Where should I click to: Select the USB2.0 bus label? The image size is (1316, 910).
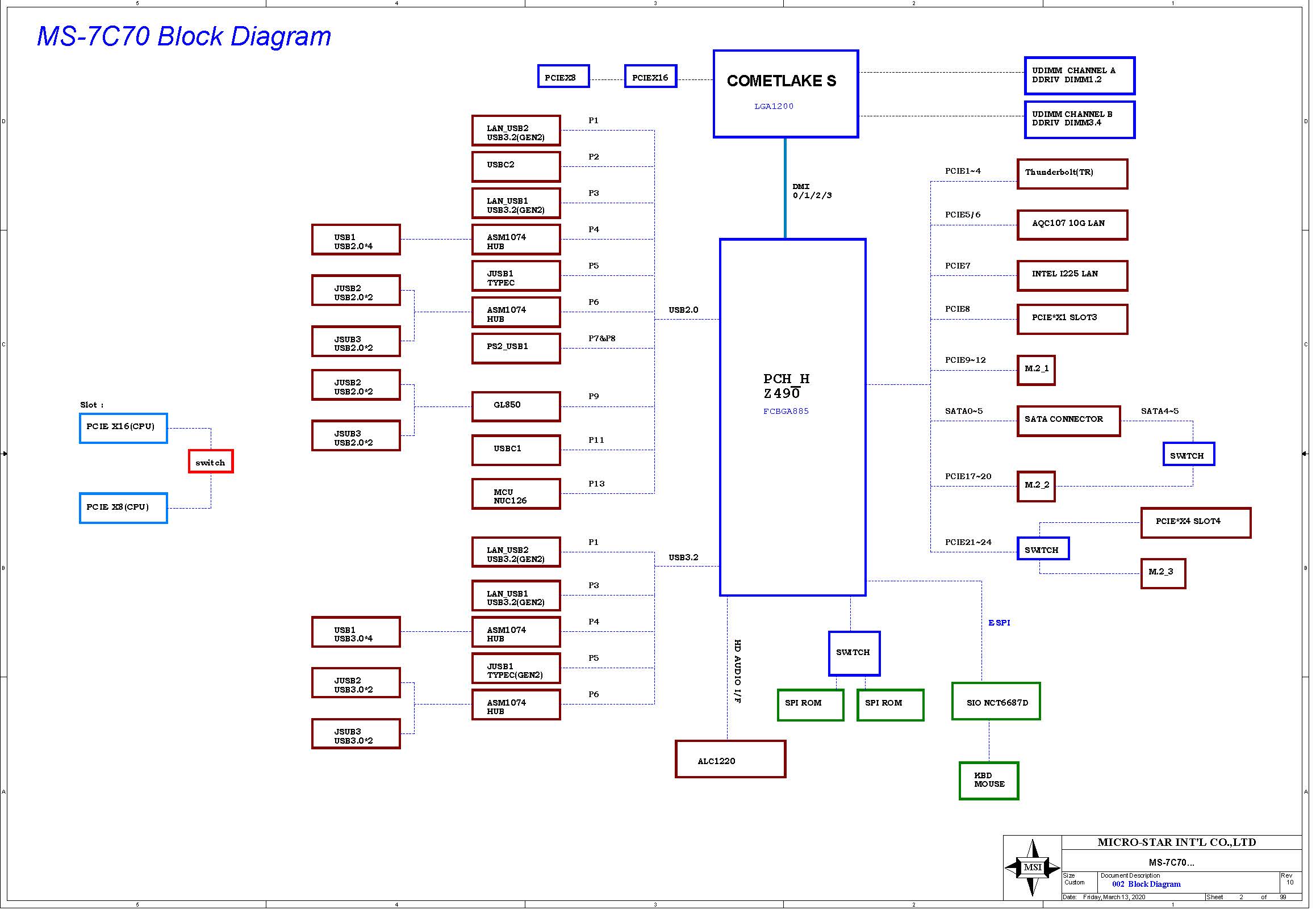[x=683, y=309]
